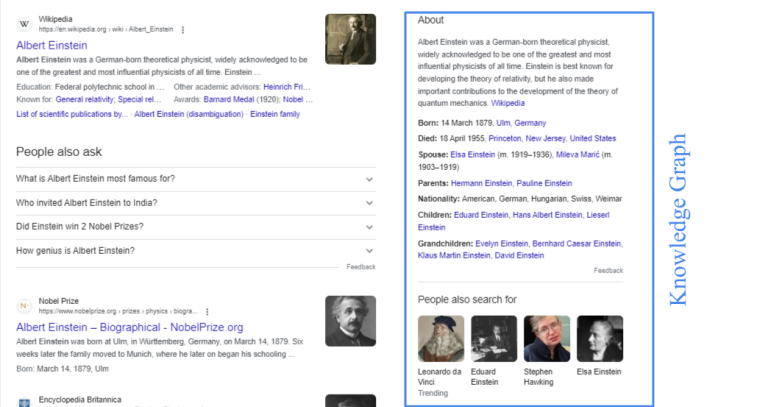Image resolution: width=768 pixels, height=407 pixels.
Task: Click 'Born: March 14, 1879, Ulm' snippet text
Action: (62, 369)
